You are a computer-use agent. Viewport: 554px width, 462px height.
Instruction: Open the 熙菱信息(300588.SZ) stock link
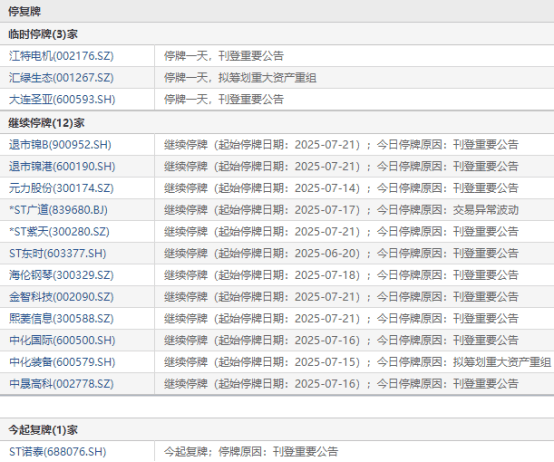point(61,319)
